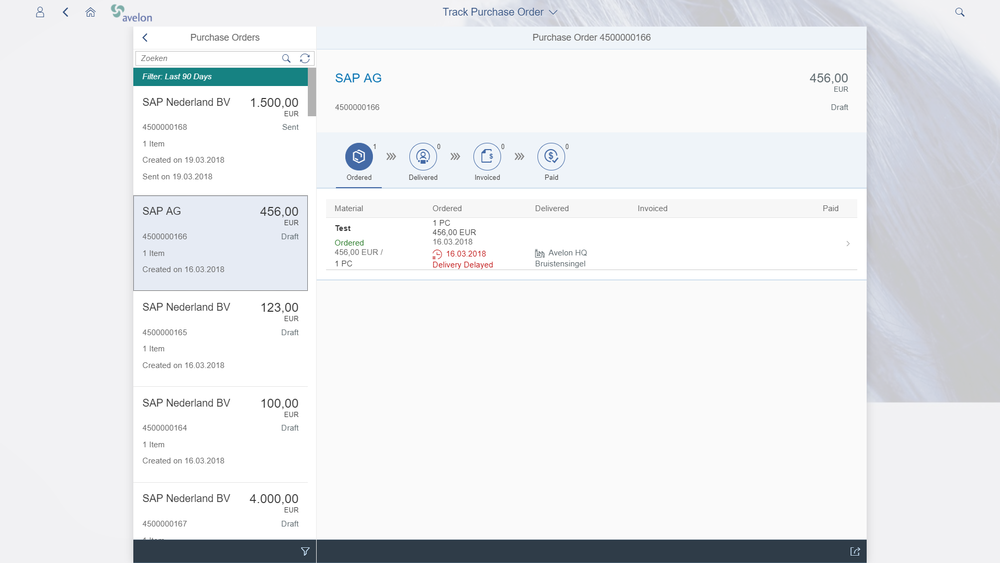Image resolution: width=1000 pixels, height=563 pixels.
Task: Select purchase order 4500000167 for 4.000,00 EUR
Action: (x=221, y=511)
